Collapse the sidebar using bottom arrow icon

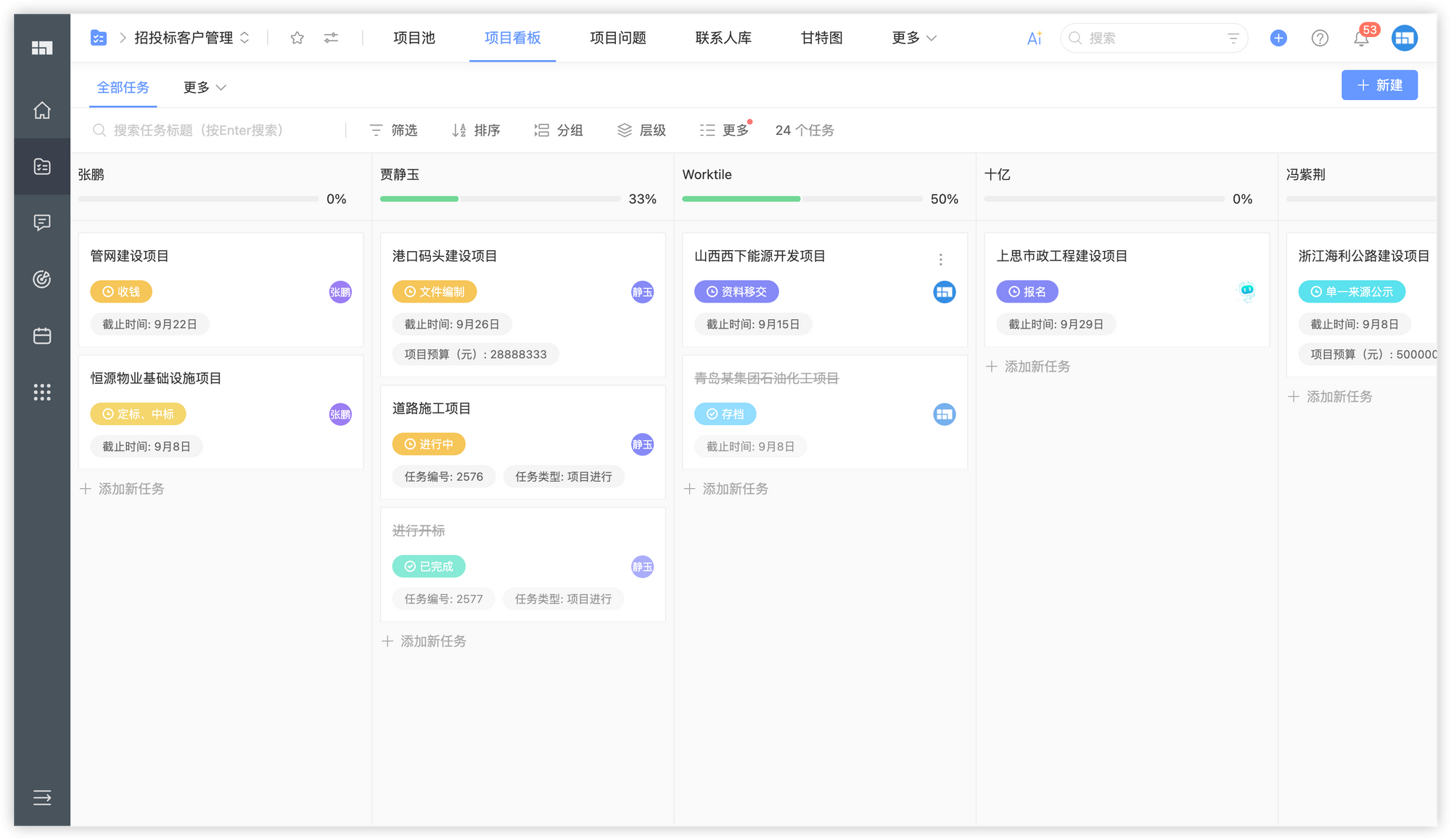pyautogui.click(x=41, y=798)
